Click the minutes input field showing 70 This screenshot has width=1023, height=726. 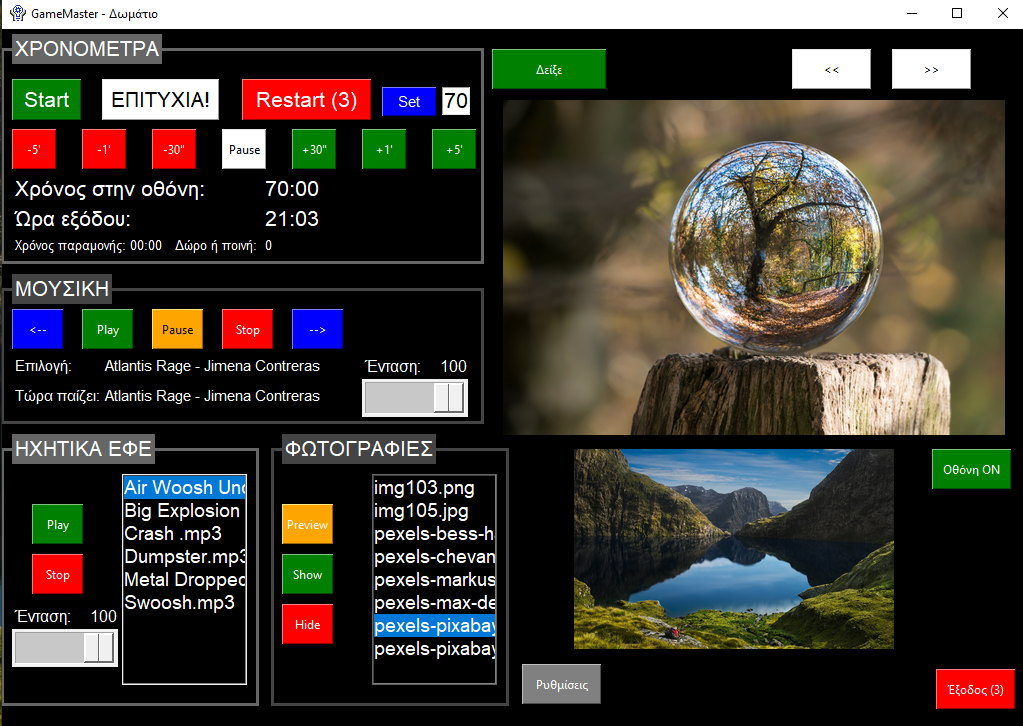tap(456, 101)
